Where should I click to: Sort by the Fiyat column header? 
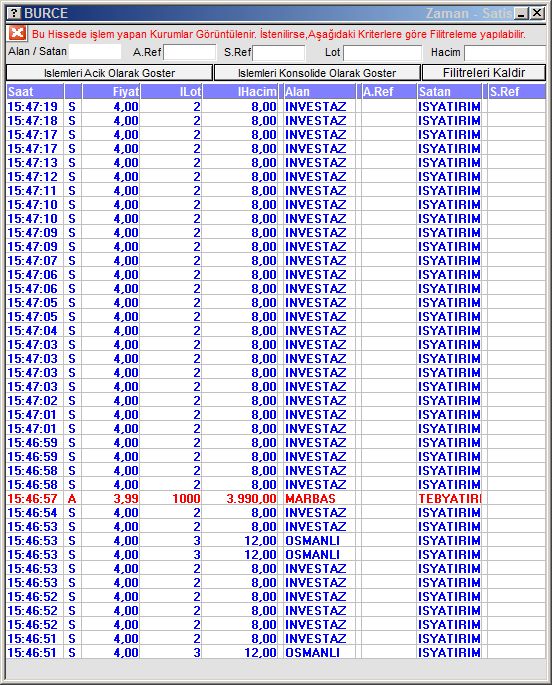click(x=111, y=92)
